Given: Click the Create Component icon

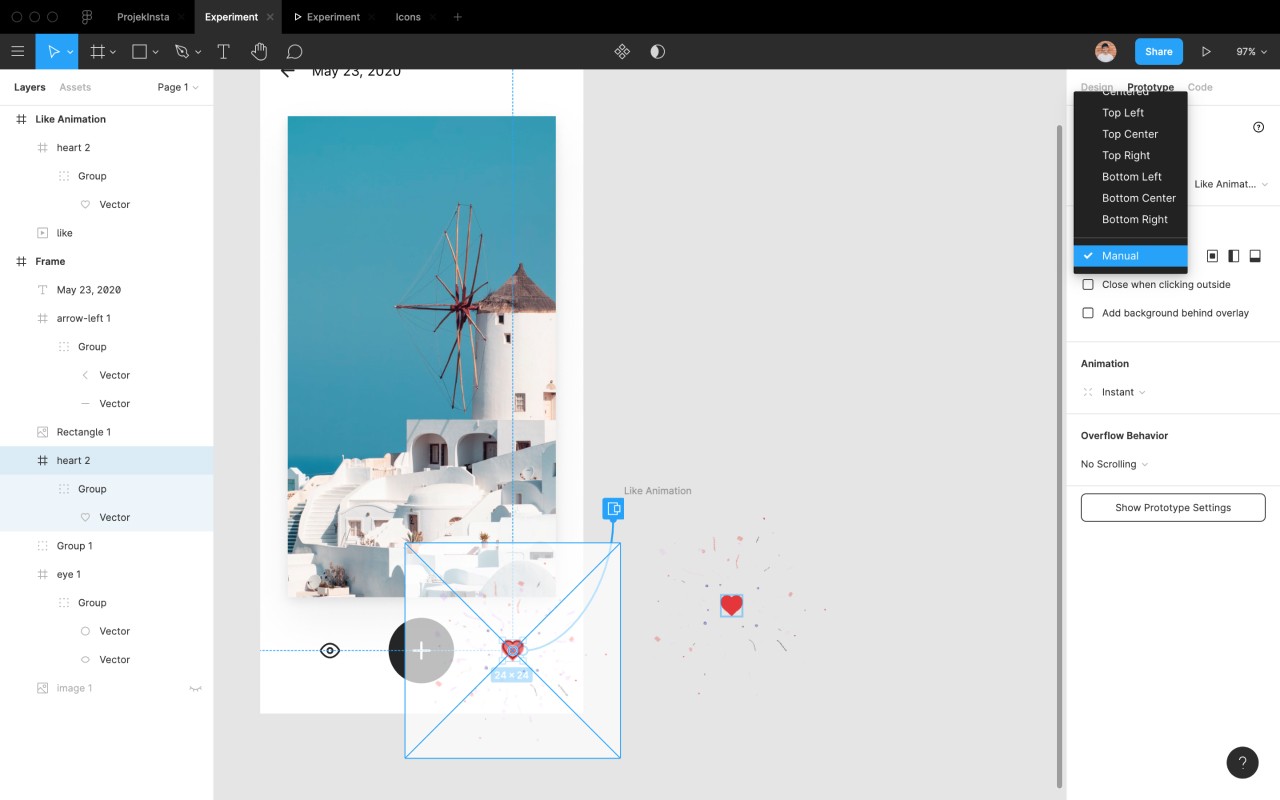Looking at the screenshot, I should 622,51.
